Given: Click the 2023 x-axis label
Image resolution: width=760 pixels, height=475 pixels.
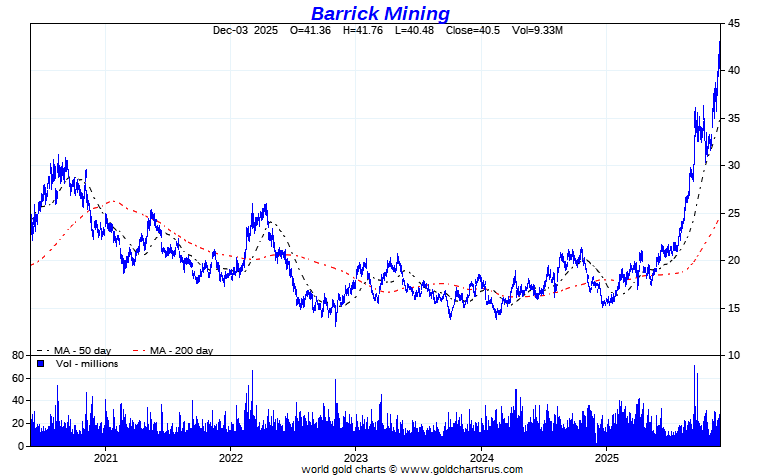Looking at the screenshot, I should click(x=356, y=458).
